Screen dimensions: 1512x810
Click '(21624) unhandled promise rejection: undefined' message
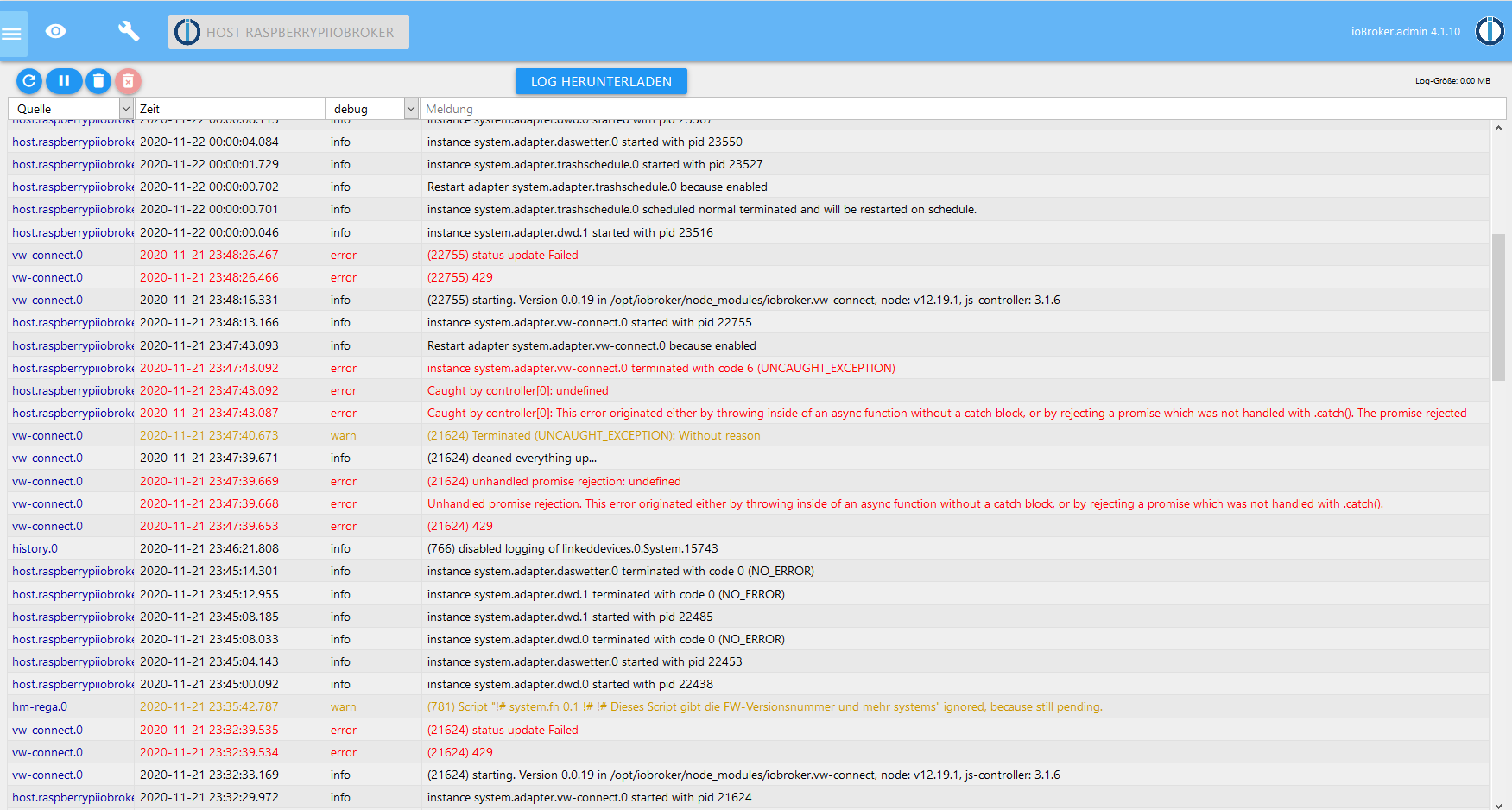click(x=554, y=481)
